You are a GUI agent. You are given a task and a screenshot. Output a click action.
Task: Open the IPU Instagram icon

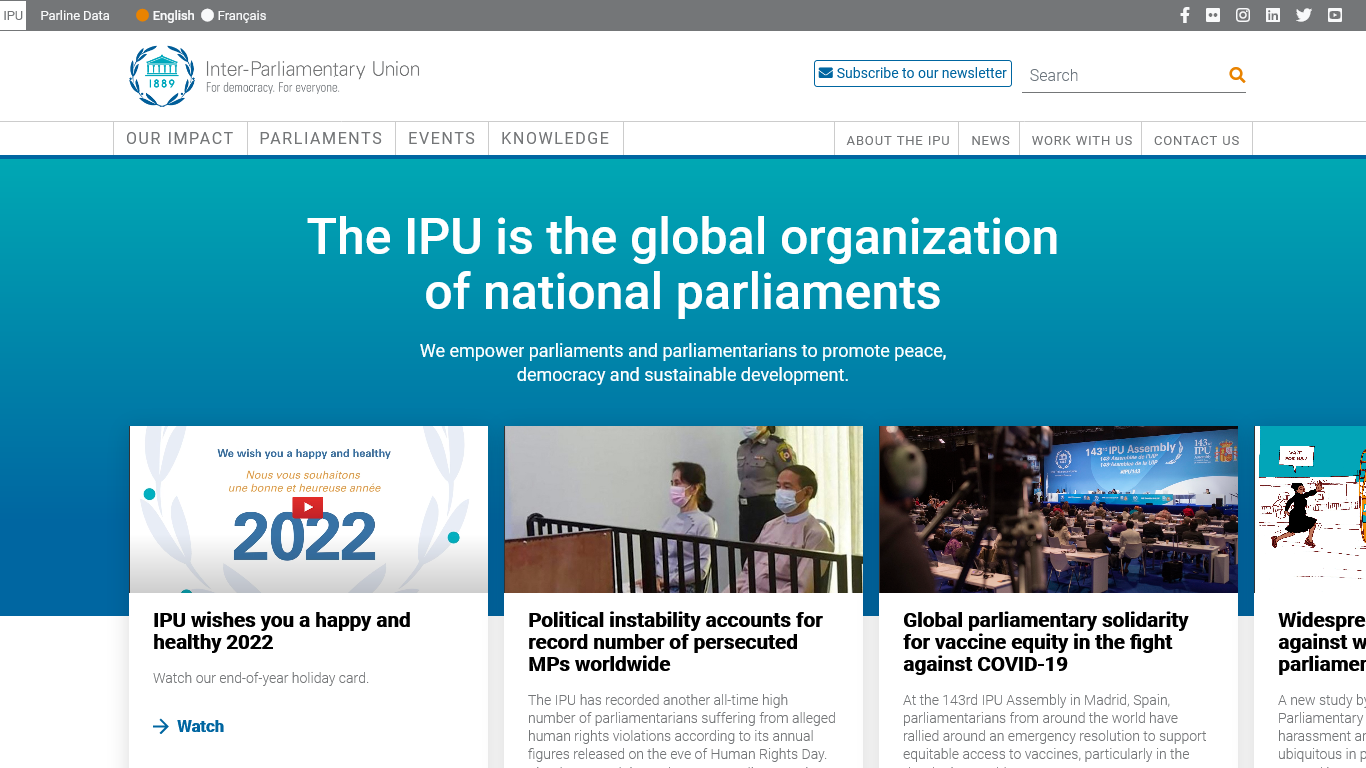[1243, 15]
